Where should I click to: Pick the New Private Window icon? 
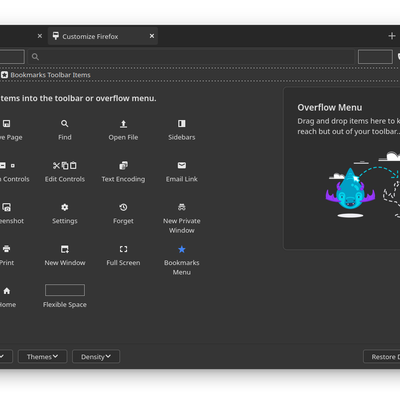(182, 207)
